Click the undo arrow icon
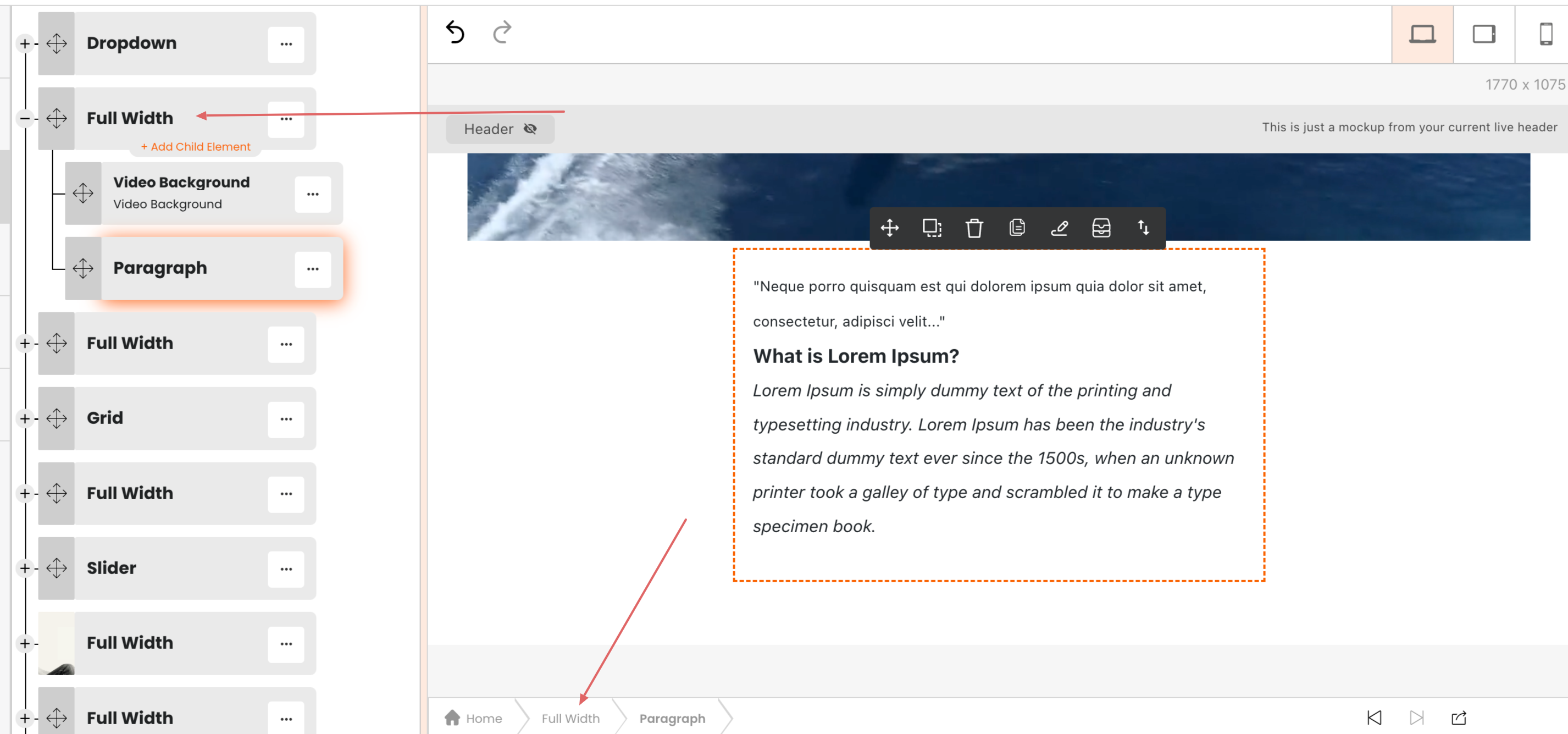Image resolution: width=1568 pixels, height=734 pixels. point(455,32)
